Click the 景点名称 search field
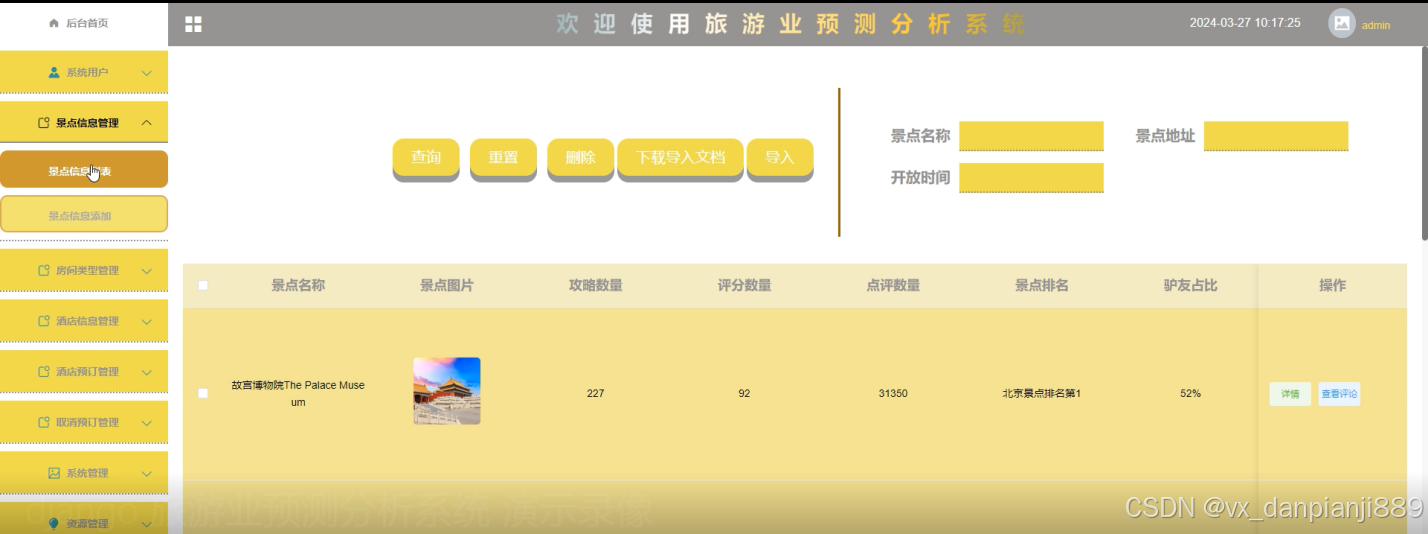 (x=1031, y=136)
